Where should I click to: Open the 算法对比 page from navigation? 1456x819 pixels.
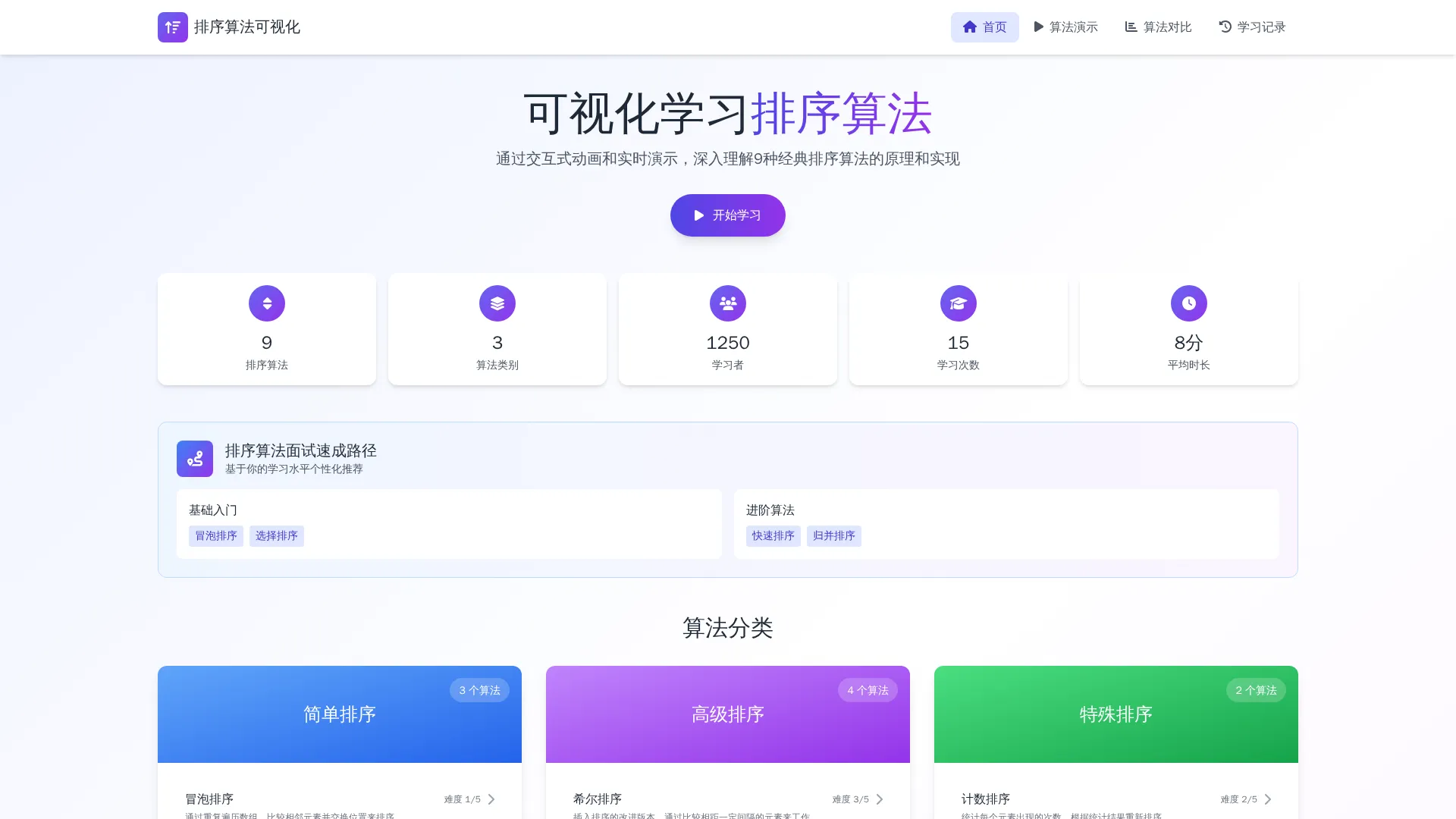pyautogui.click(x=1157, y=27)
